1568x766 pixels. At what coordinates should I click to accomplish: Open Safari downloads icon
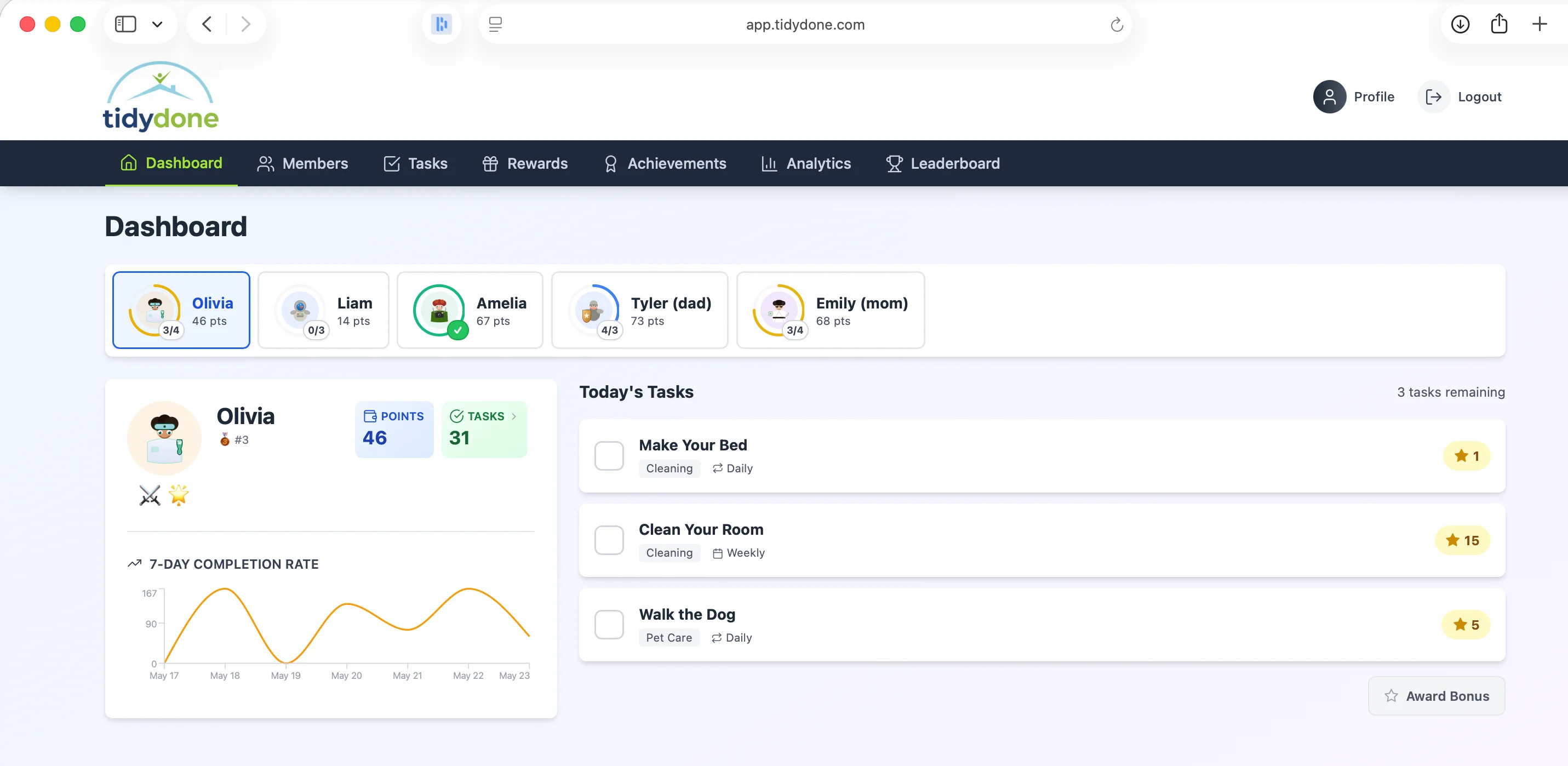pyautogui.click(x=1460, y=24)
